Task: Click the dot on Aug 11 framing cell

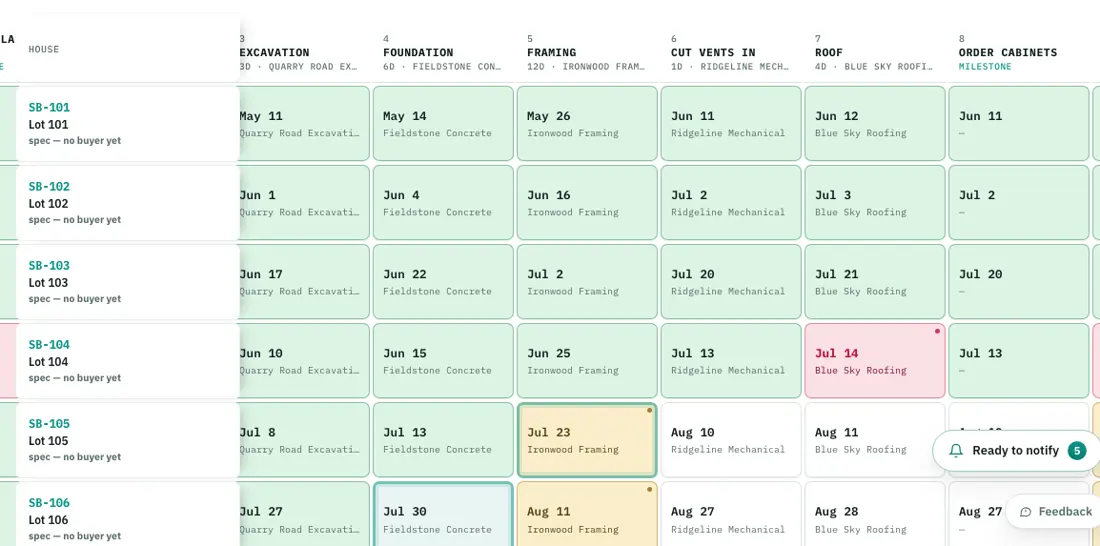Action: [650, 489]
